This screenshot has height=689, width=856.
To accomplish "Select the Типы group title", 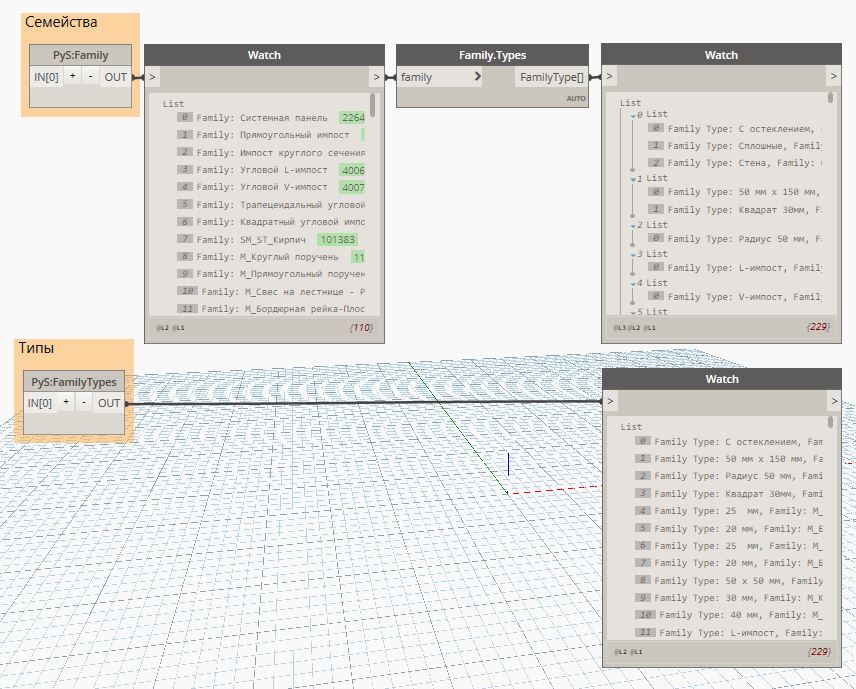I will (36, 348).
